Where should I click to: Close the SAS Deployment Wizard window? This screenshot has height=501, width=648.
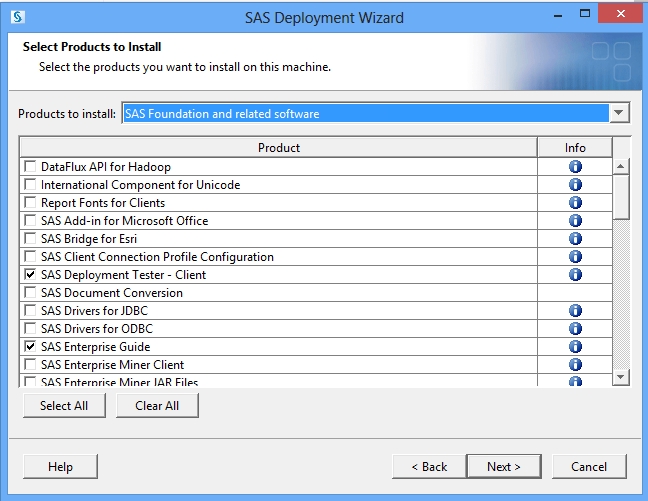(621, 14)
